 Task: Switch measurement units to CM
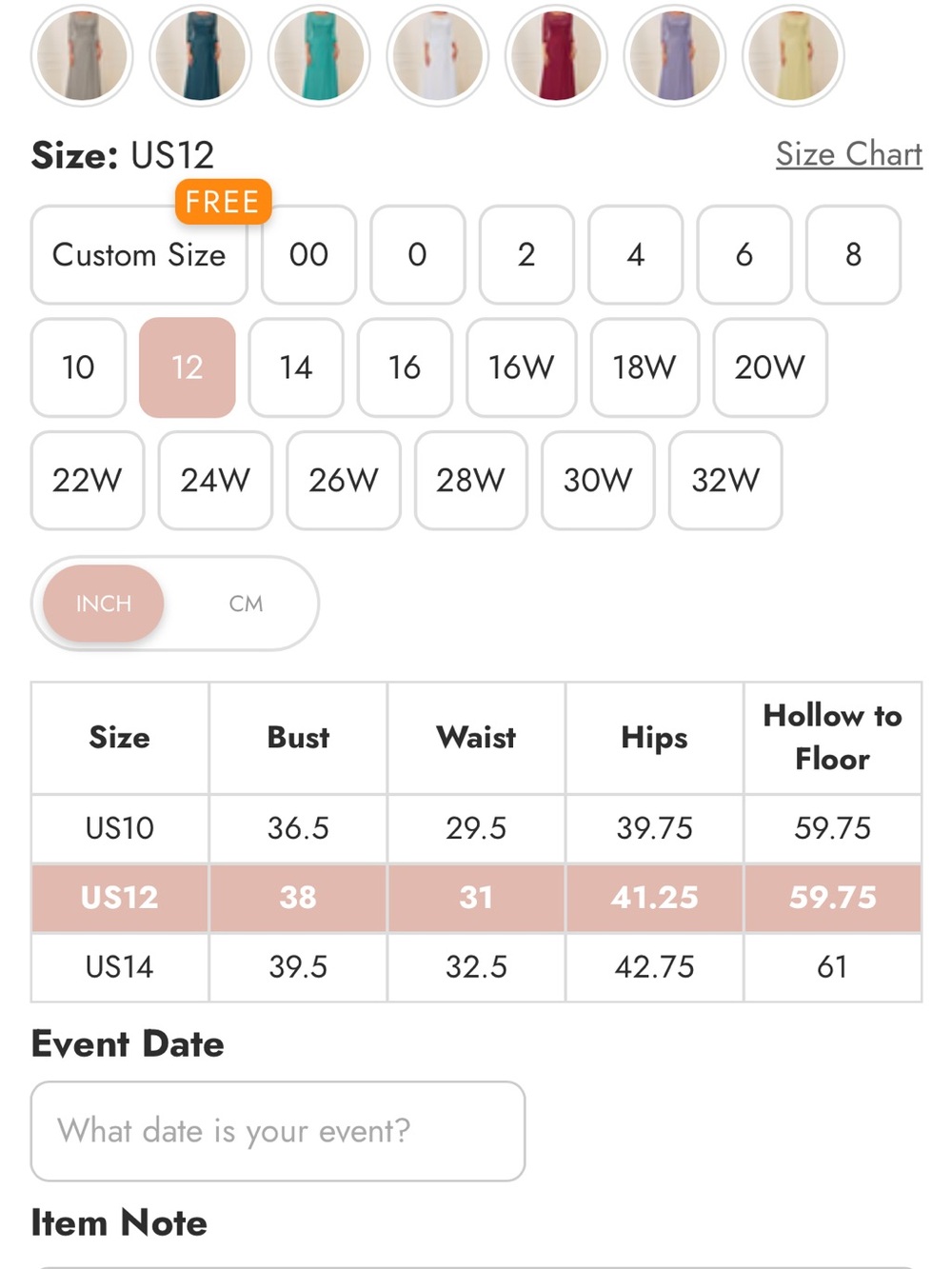[246, 604]
